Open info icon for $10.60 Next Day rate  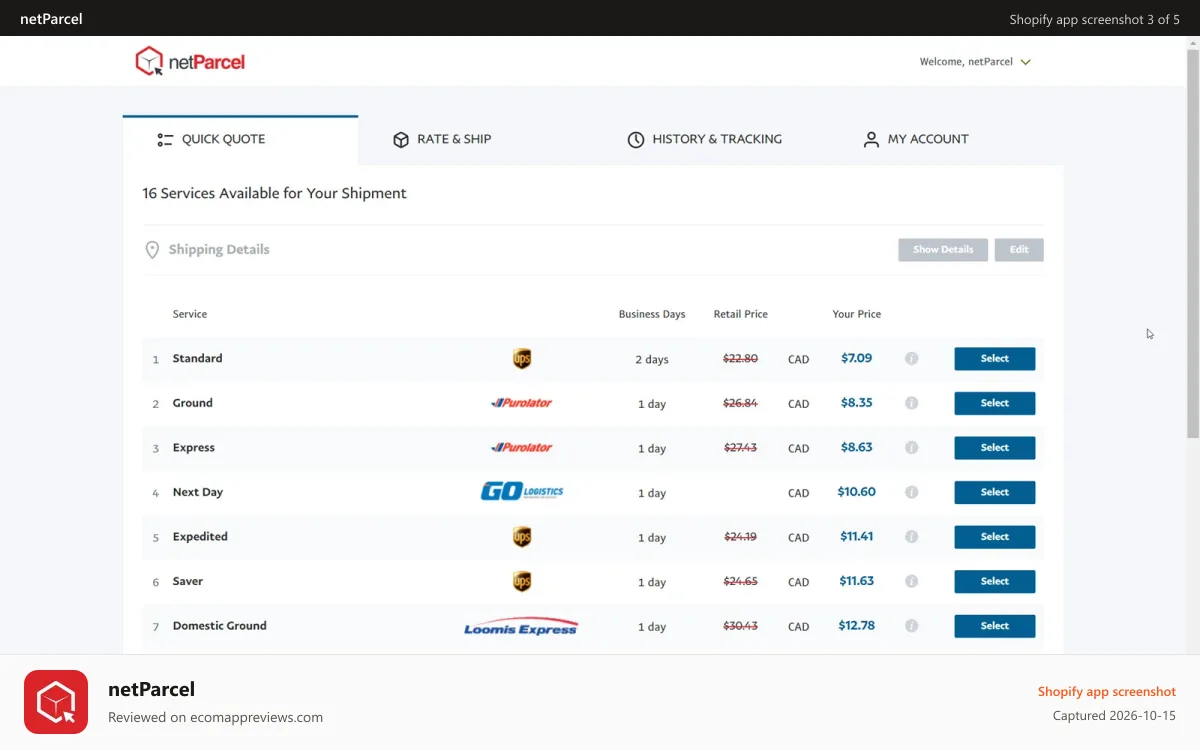pyautogui.click(x=911, y=492)
